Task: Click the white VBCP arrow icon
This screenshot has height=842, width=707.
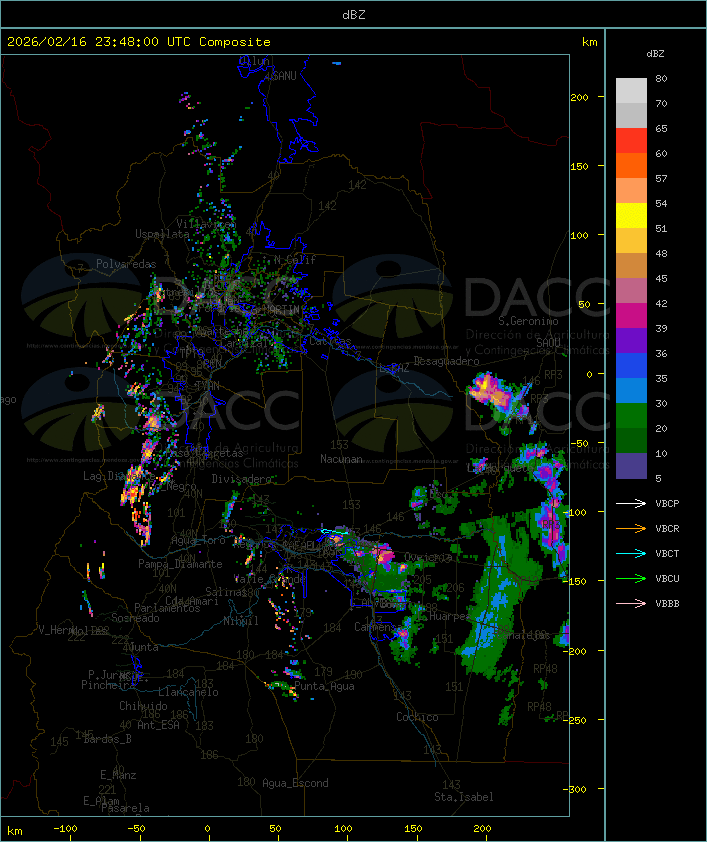Action: (631, 503)
